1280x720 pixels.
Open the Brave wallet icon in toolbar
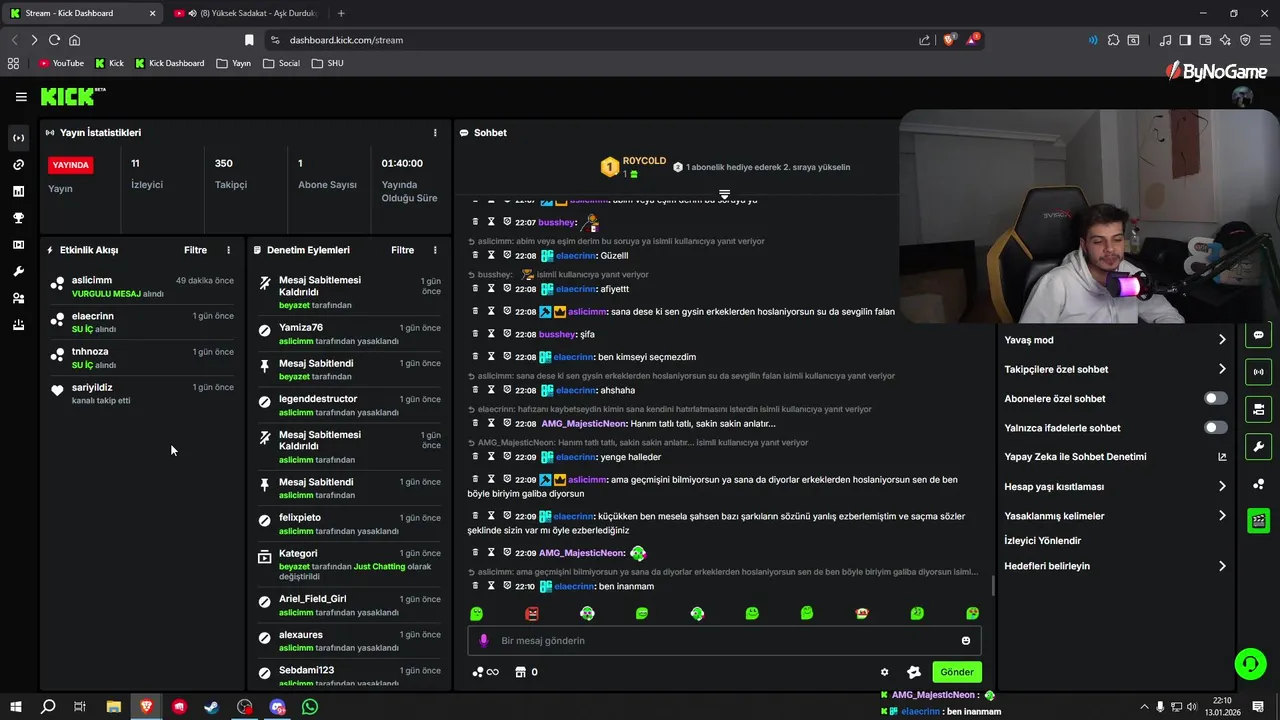point(1204,40)
